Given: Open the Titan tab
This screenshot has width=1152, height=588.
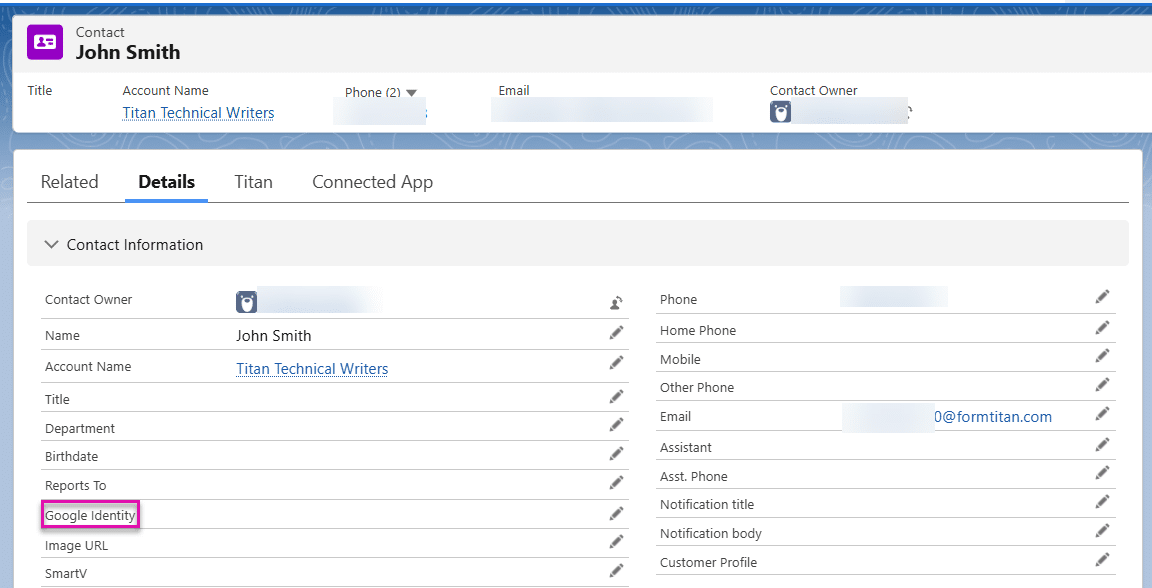Looking at the screenshot, I should (253, 182).
